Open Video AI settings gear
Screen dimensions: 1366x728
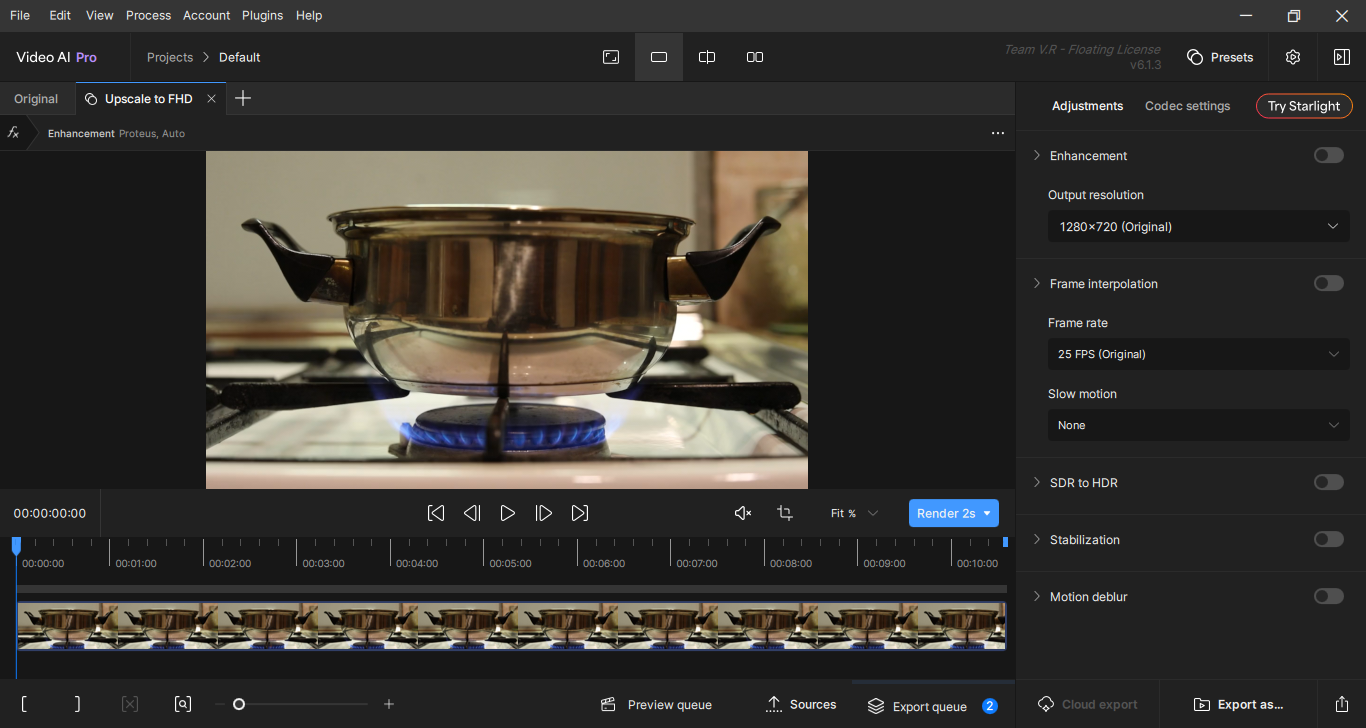[1293, 57]
